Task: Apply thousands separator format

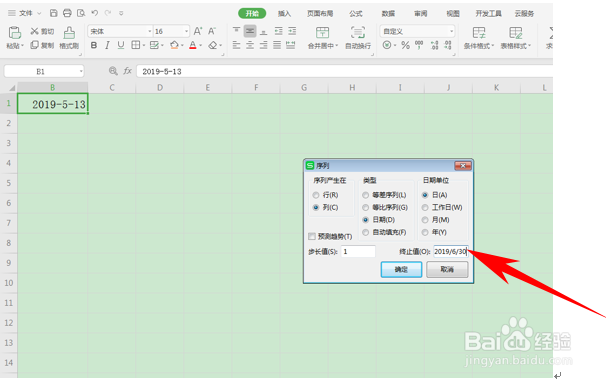Action: [x=419, y=45]
